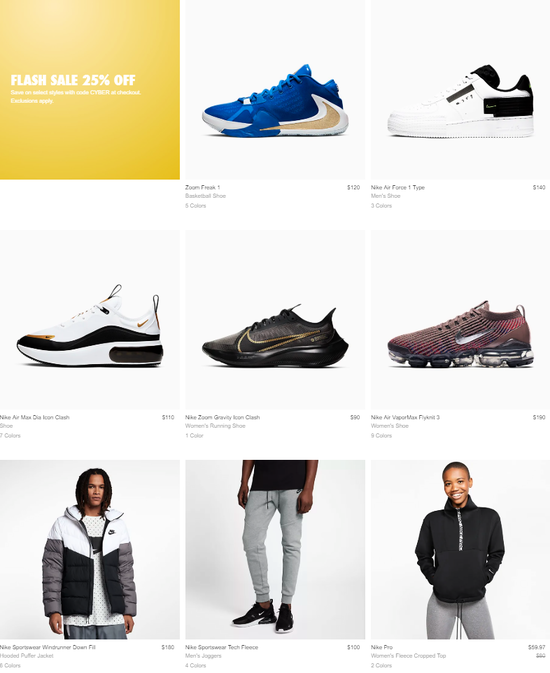This screenshot has height=673, width=550.
Task: Open the Nike Air Force 1 Type title link
Action: (x=398, y=187)
